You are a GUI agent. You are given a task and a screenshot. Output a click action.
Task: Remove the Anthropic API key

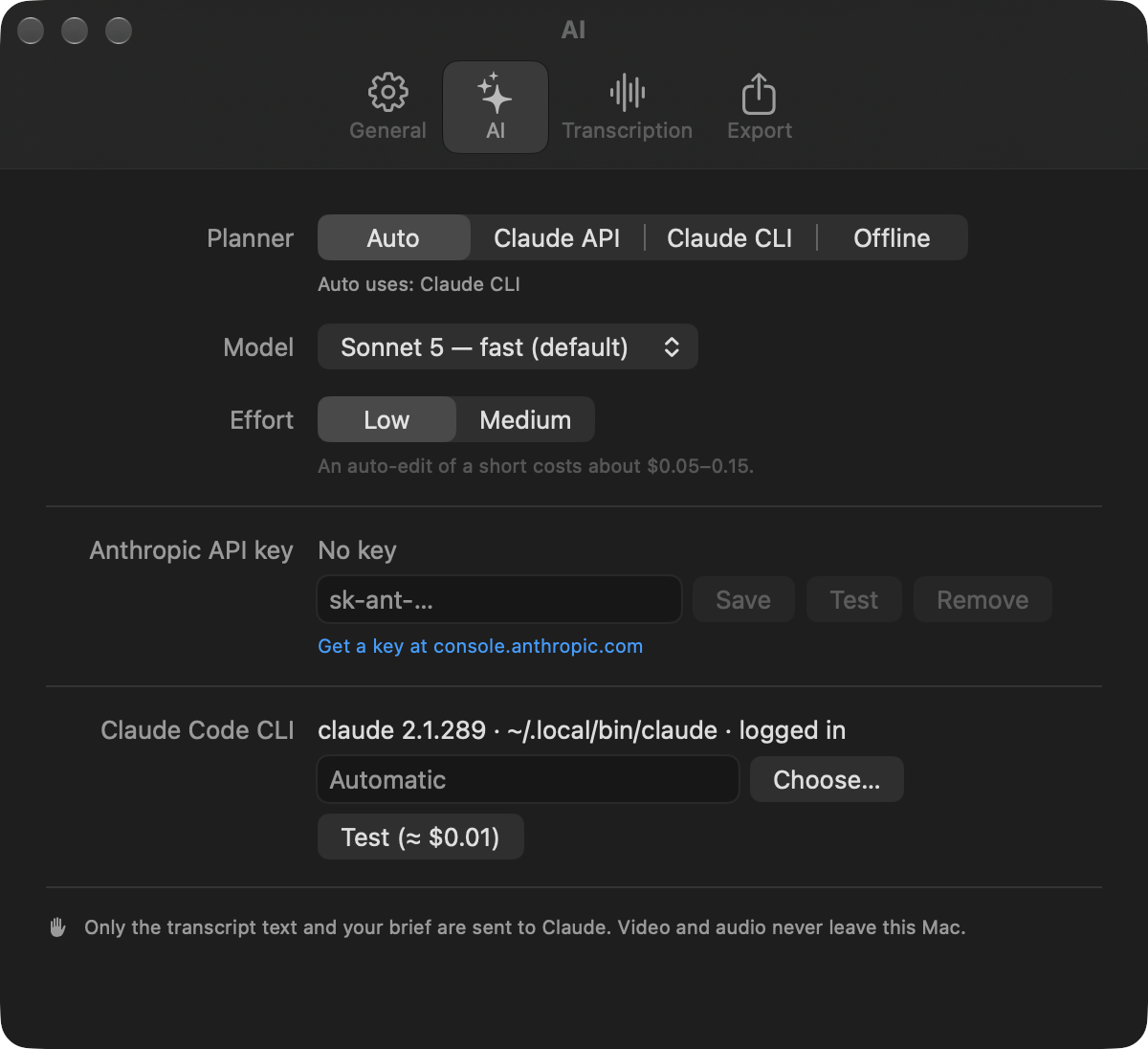pos(982,600)
